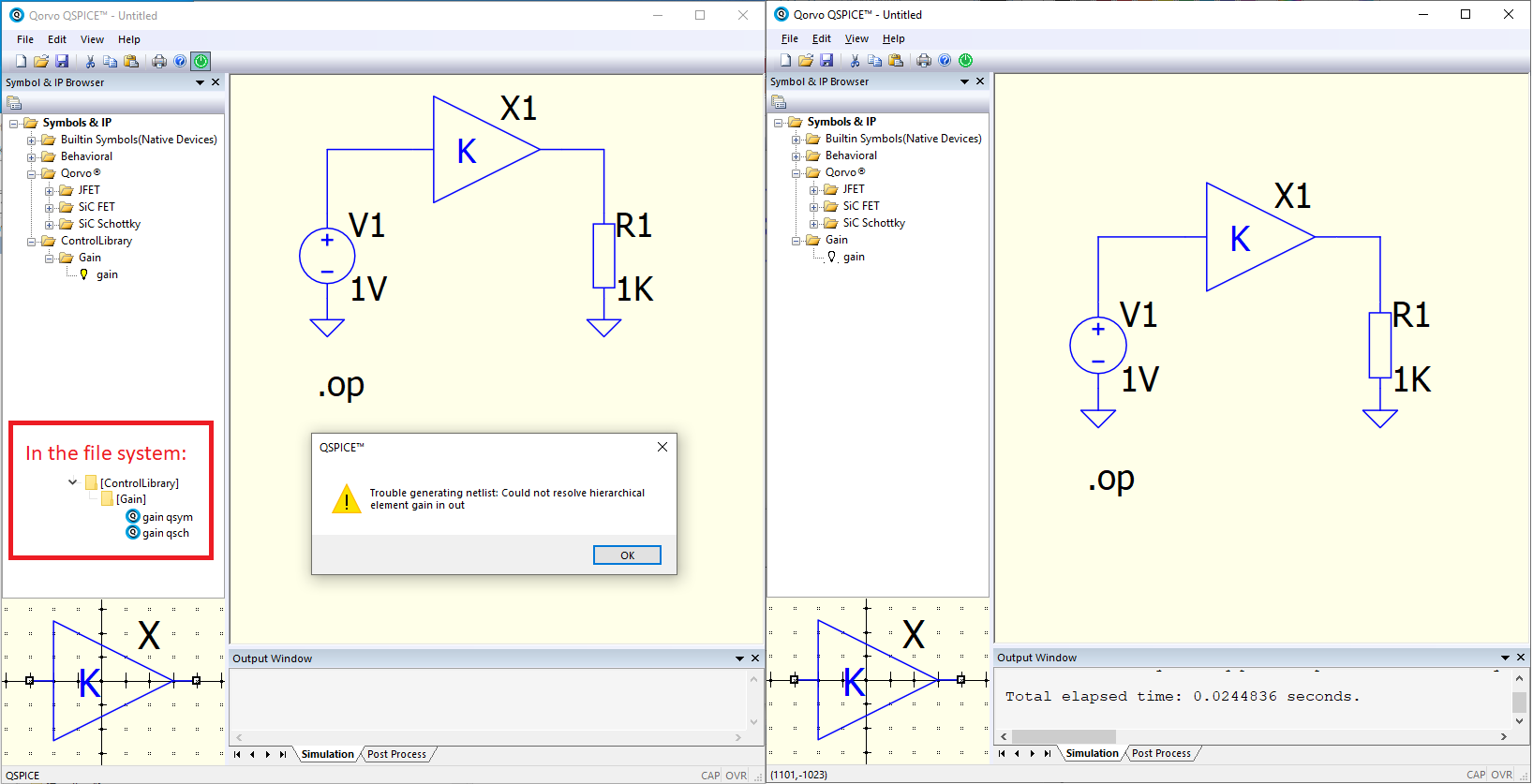Click green Run simulation icon, right window
The height and width of the screenshot is (784, 1533).
click(x=965, y=60)
